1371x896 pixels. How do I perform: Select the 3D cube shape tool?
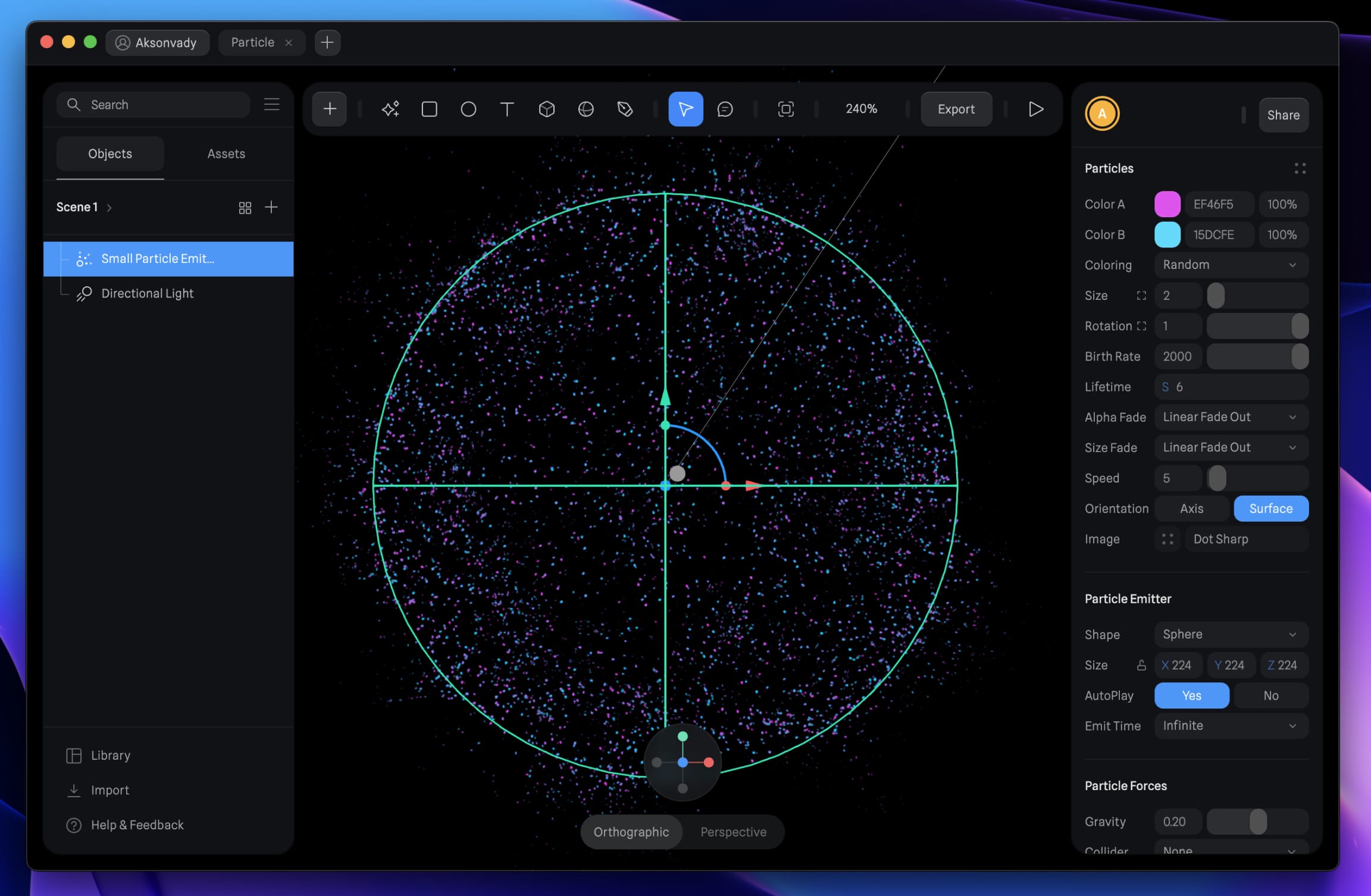pyautogui.click(x=546, y=109)
